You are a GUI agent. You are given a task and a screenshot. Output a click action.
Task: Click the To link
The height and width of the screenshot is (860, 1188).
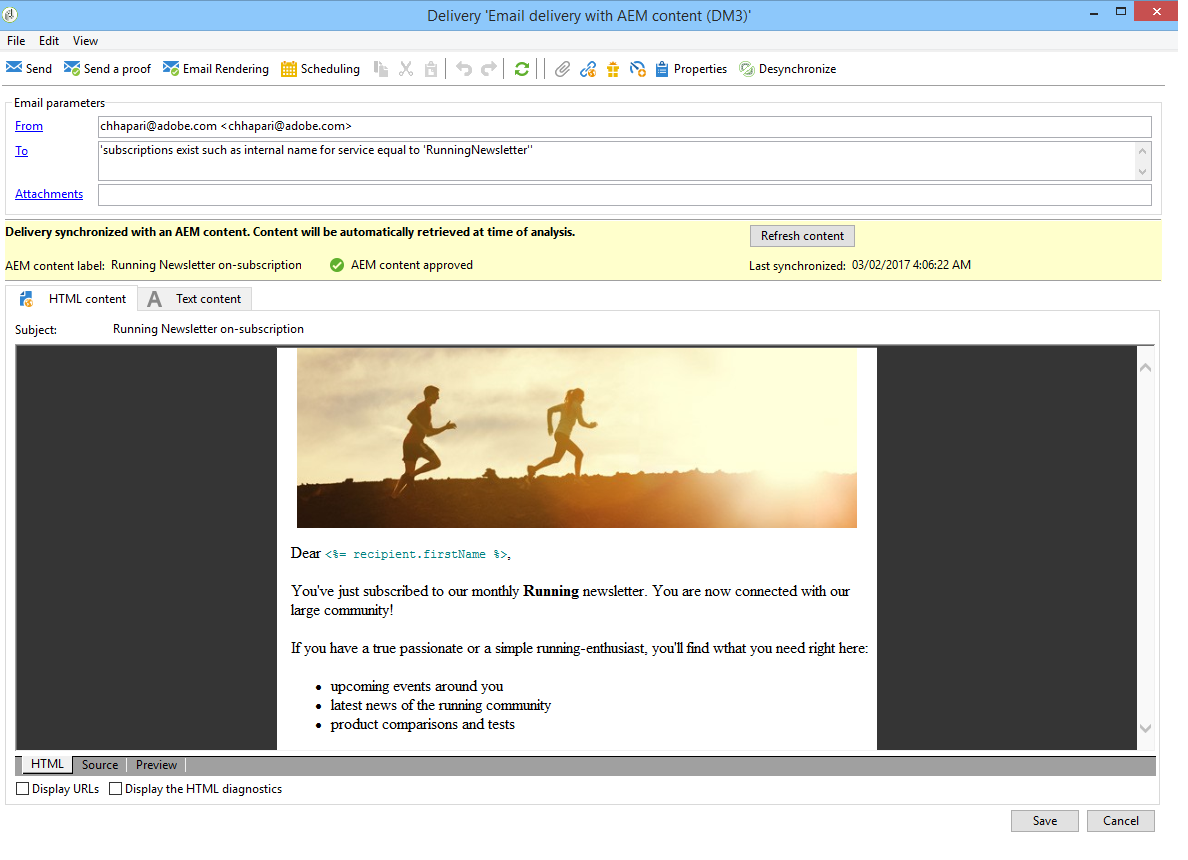(21, 151)
